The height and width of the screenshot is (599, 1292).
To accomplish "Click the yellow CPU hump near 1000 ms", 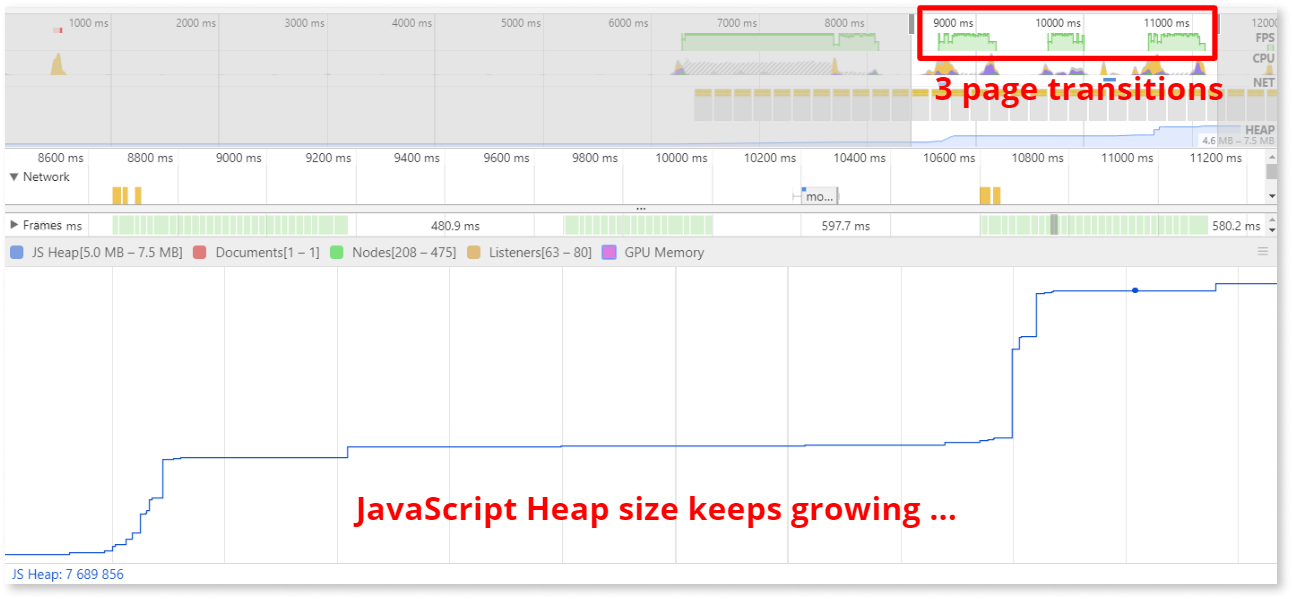I will [57, 65].
